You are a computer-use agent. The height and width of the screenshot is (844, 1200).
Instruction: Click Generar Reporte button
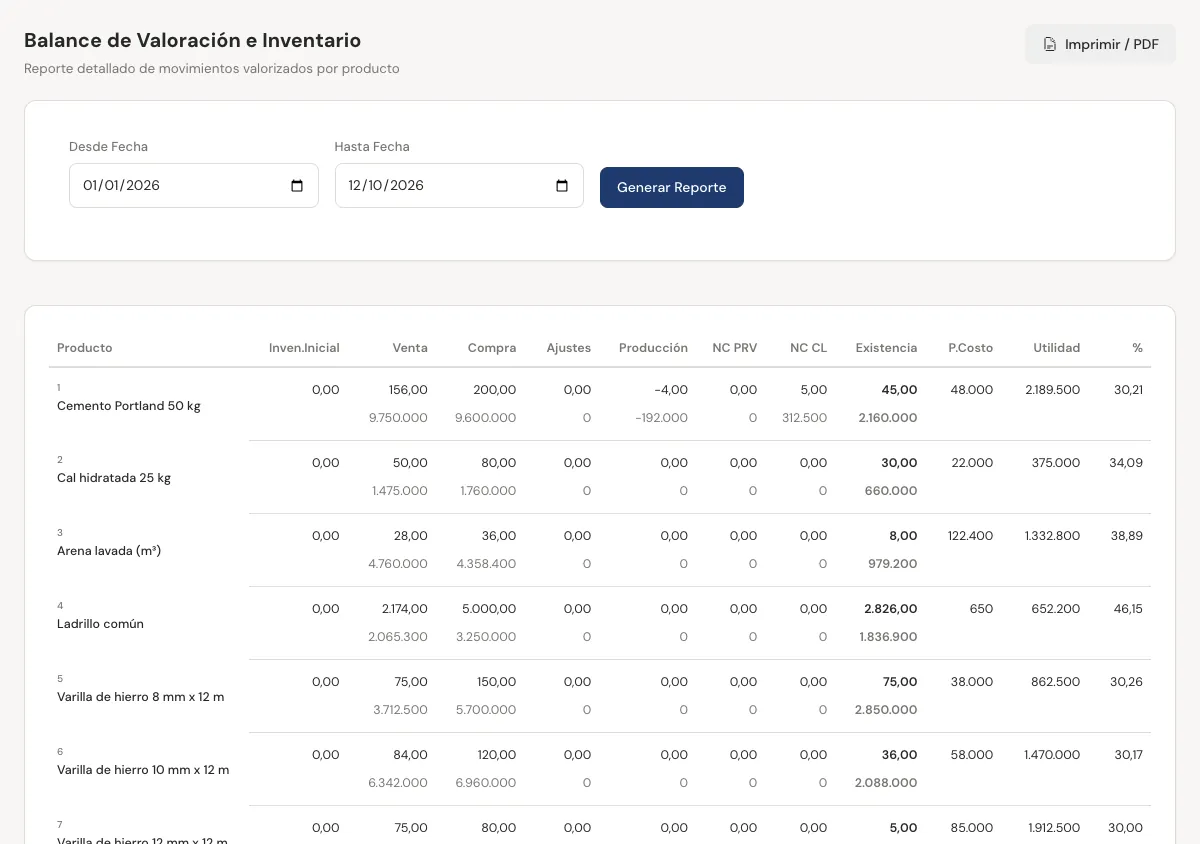pos(672,187)
